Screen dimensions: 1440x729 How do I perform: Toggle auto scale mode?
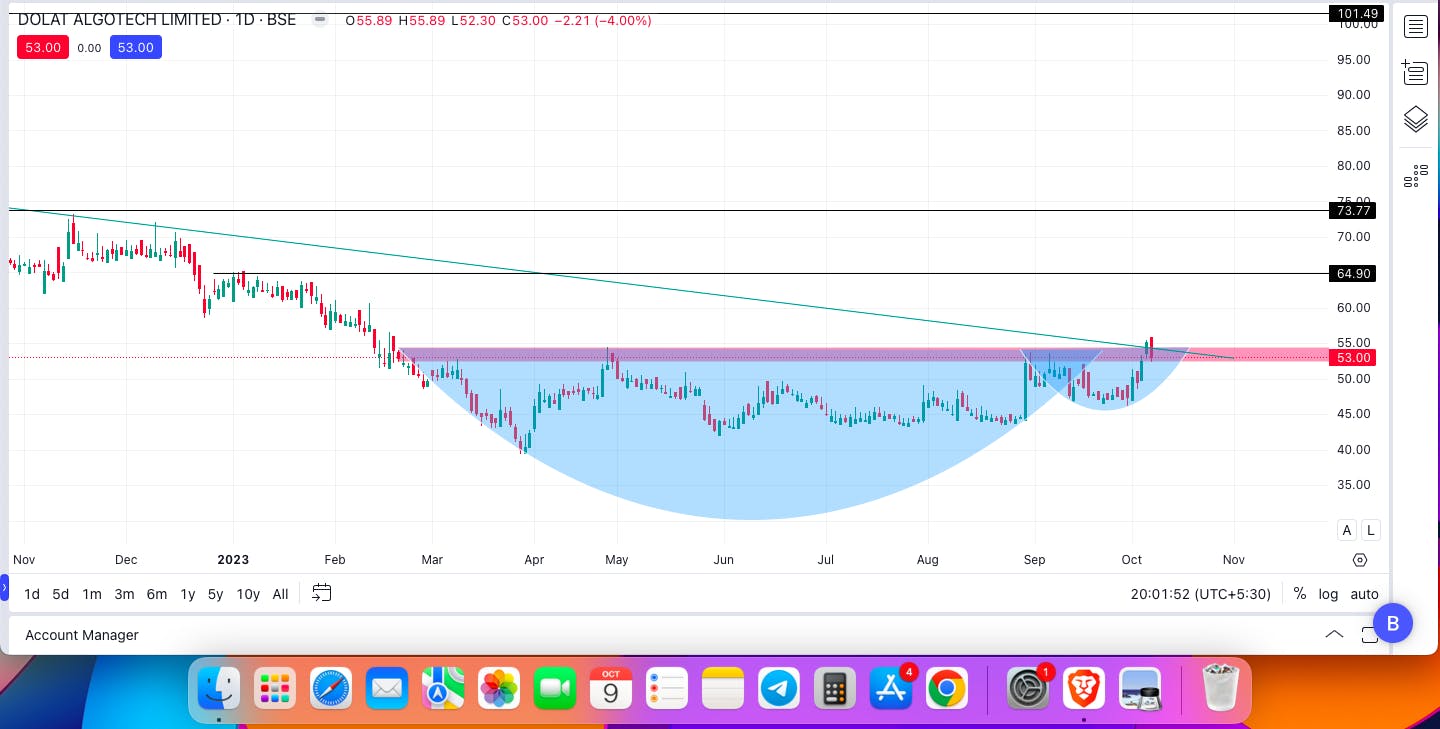pos(1364,594)
